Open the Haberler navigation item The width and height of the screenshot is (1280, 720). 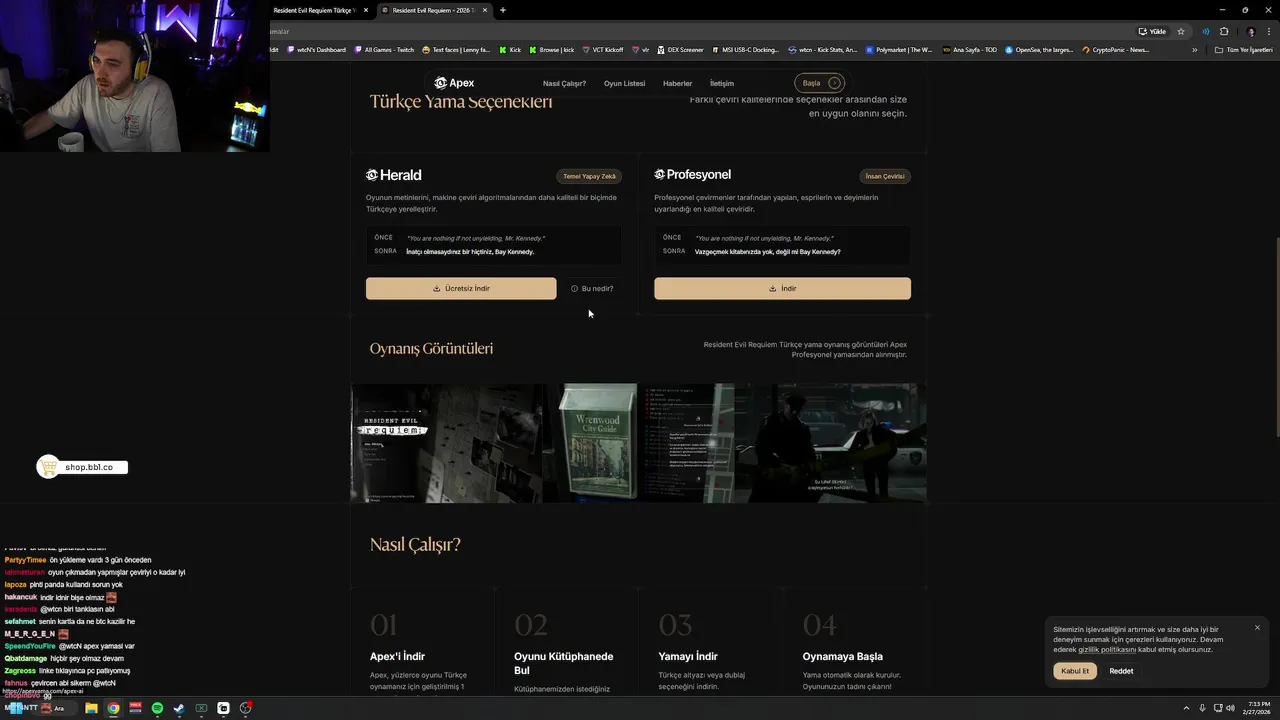(x=677, y=83)
